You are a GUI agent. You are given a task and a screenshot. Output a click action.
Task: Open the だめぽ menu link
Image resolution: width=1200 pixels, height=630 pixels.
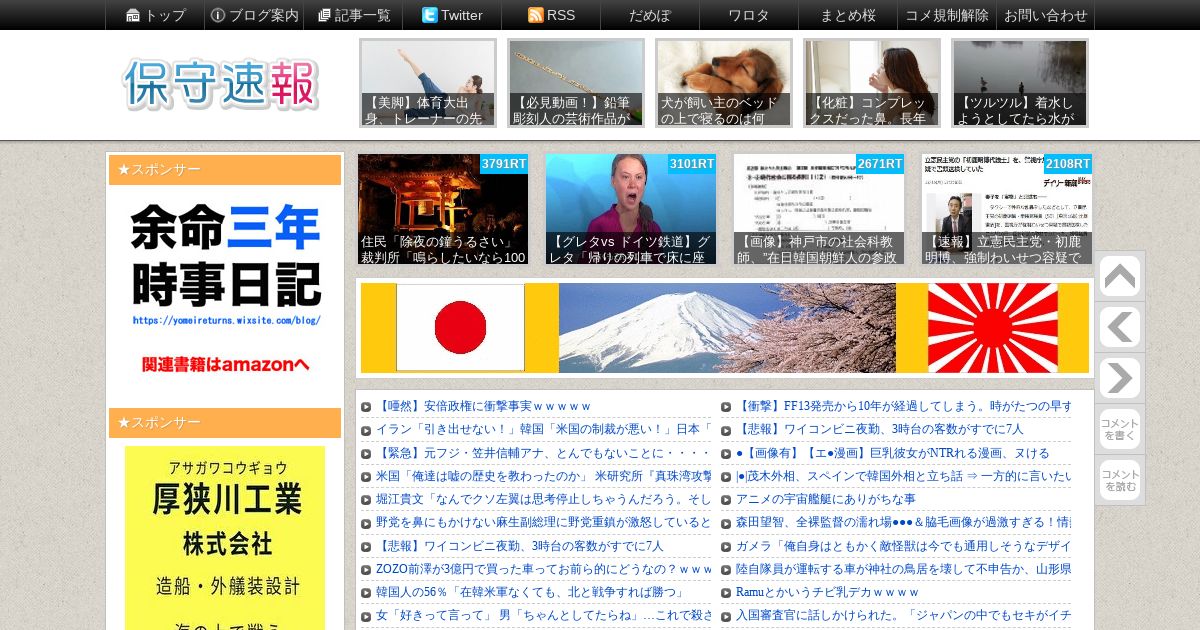coord(650,15)
